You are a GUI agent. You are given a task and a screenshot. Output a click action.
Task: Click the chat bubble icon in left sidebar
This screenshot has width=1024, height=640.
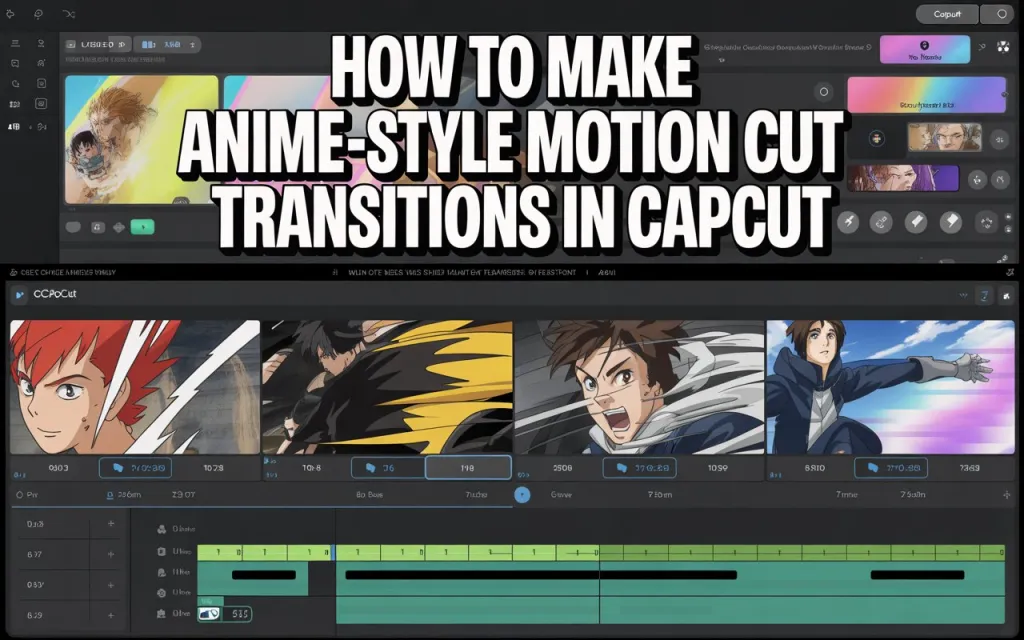coord(15,63)
